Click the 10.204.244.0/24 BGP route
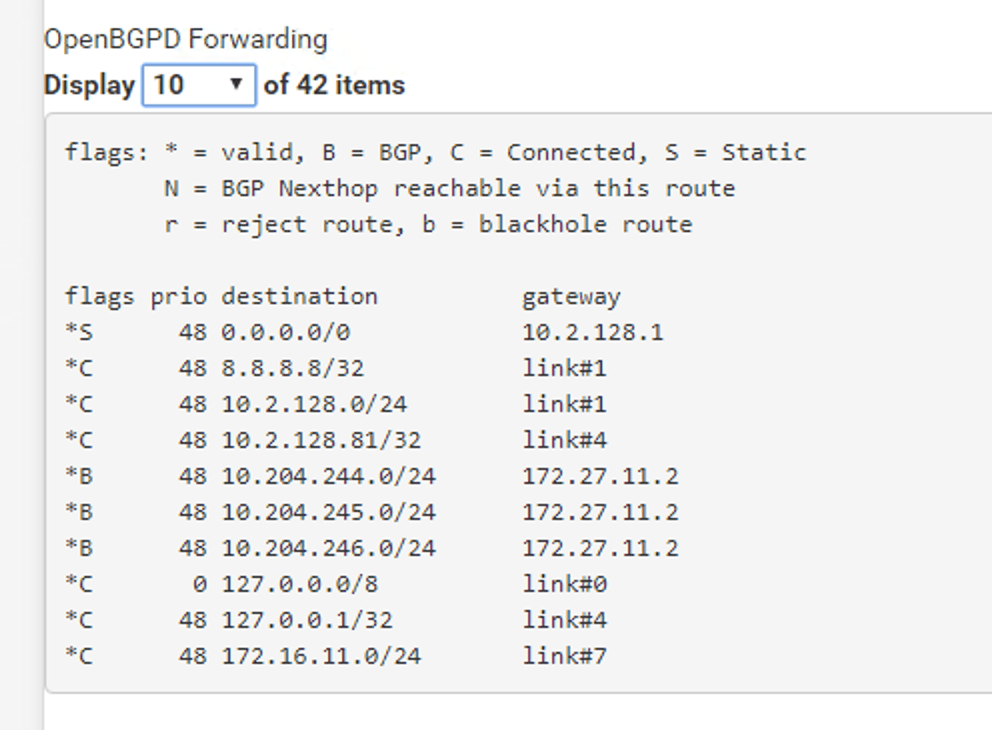The width and height of the screenshot is (992, 730). coord(328,476)
